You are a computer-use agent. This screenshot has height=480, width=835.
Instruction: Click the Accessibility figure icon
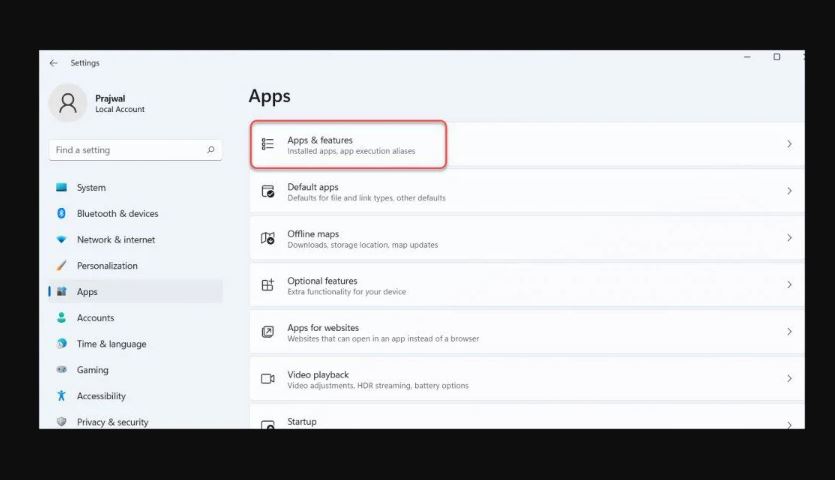(61, 395)
